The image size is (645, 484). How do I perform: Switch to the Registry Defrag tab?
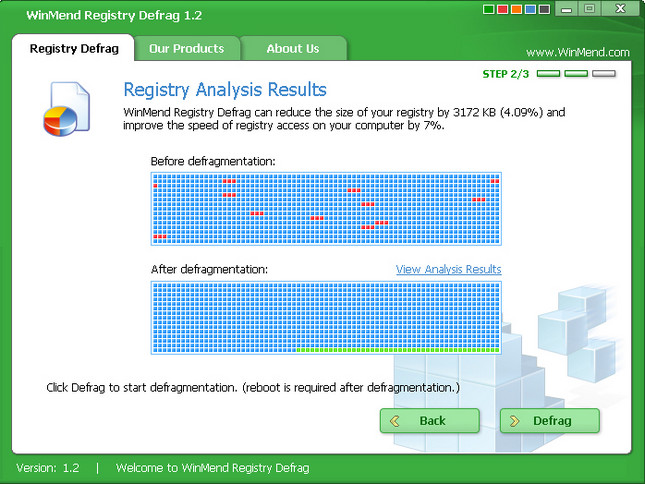click(x=74, y=49)
